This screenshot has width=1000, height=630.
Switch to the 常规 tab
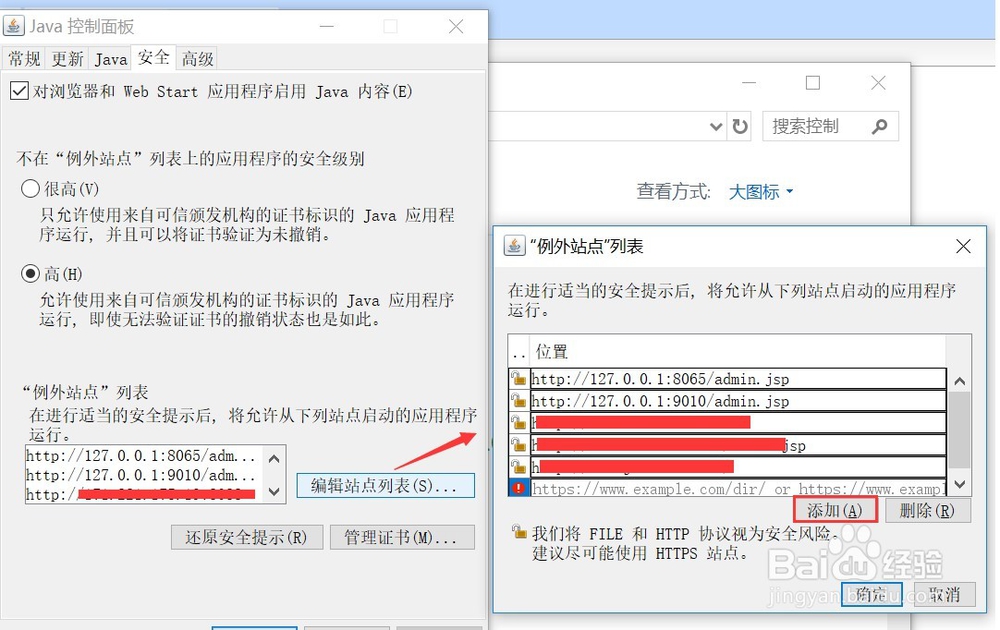24,59
